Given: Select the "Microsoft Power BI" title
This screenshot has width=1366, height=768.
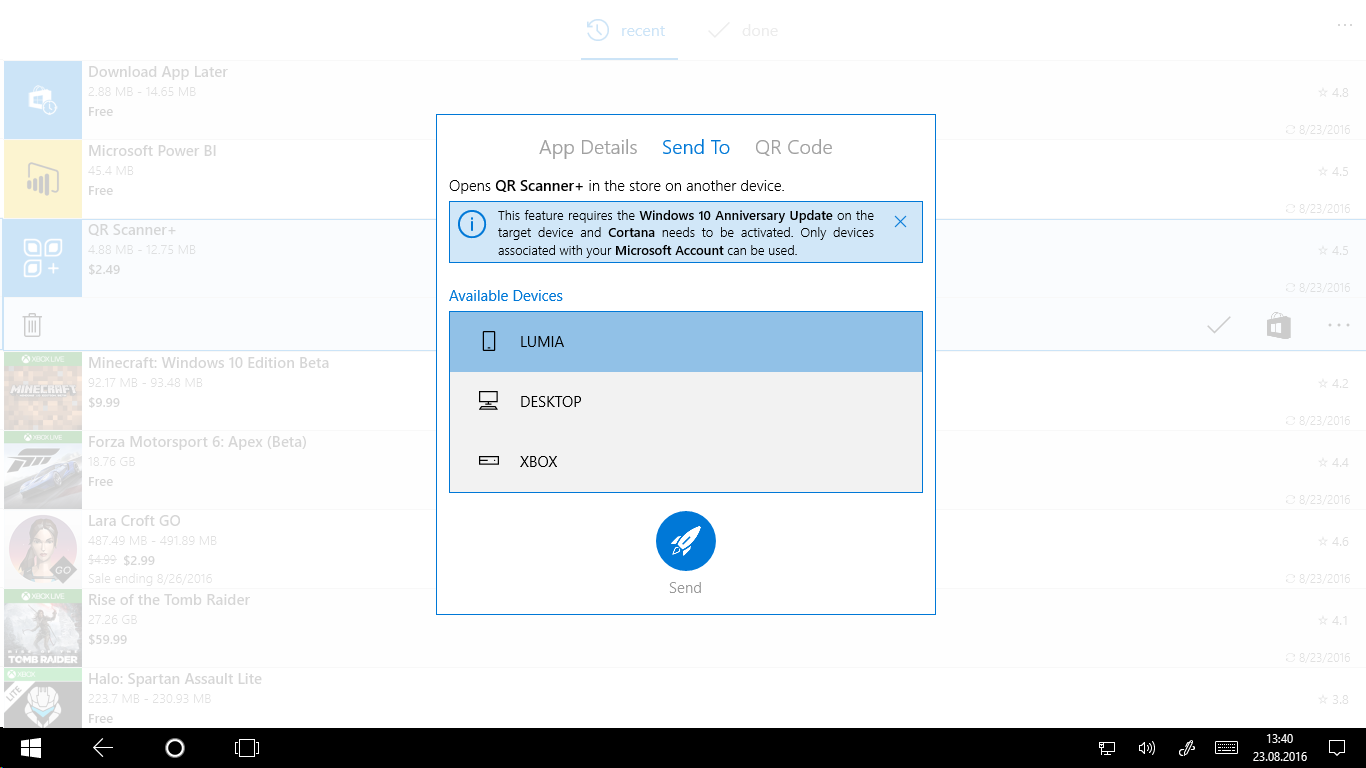Looking at the screenshot, I should pos(152,151).
